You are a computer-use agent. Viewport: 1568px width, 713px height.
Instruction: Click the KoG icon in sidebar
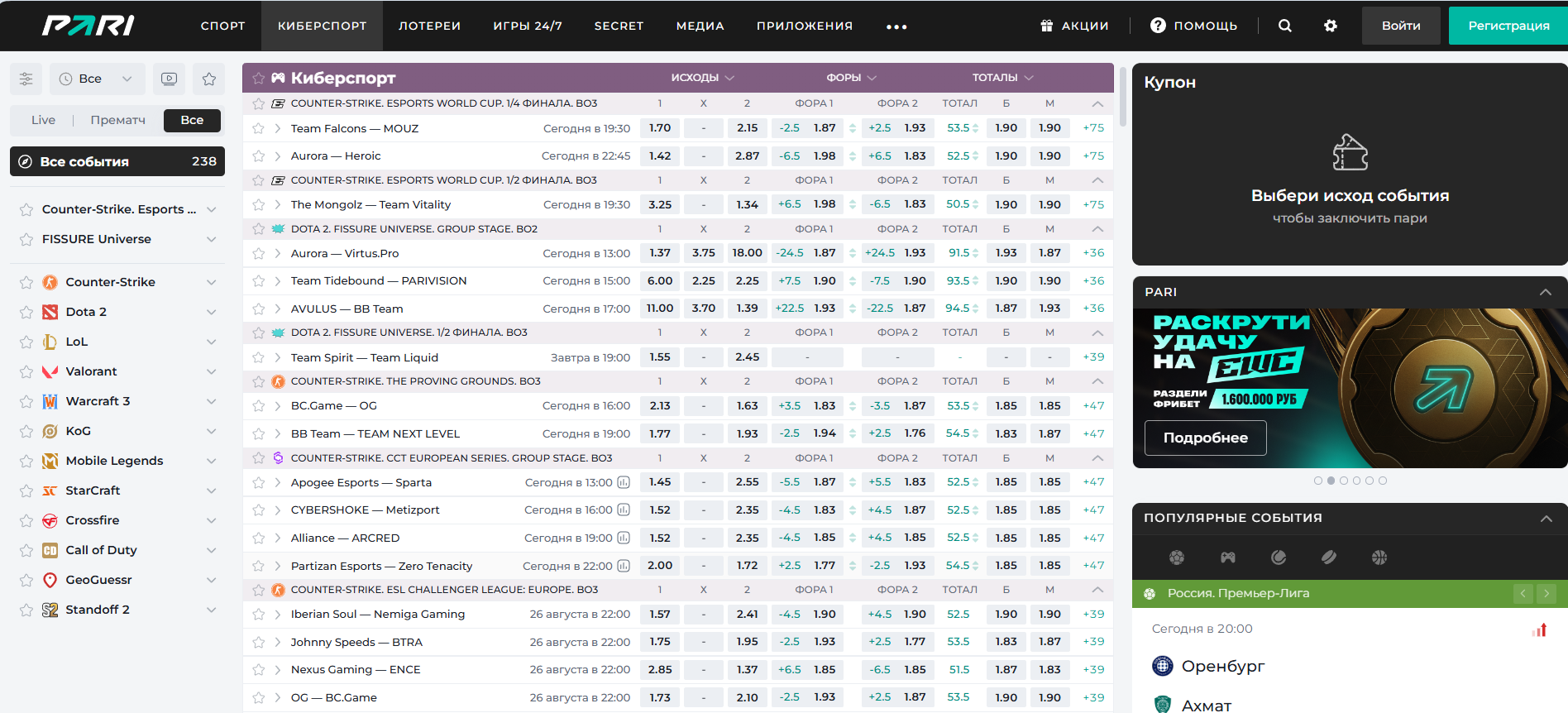click(50, 431)
